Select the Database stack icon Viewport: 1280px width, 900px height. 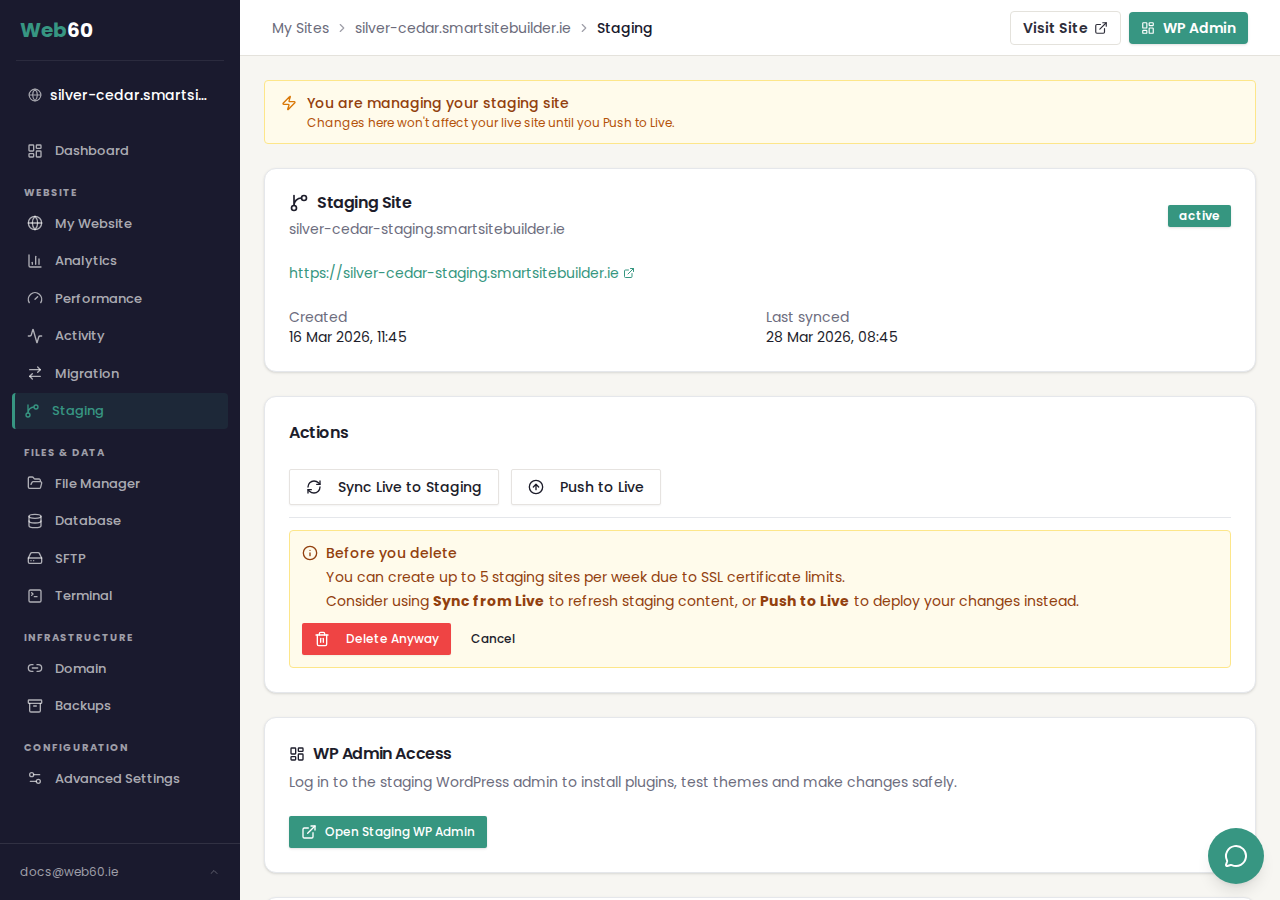34,520
